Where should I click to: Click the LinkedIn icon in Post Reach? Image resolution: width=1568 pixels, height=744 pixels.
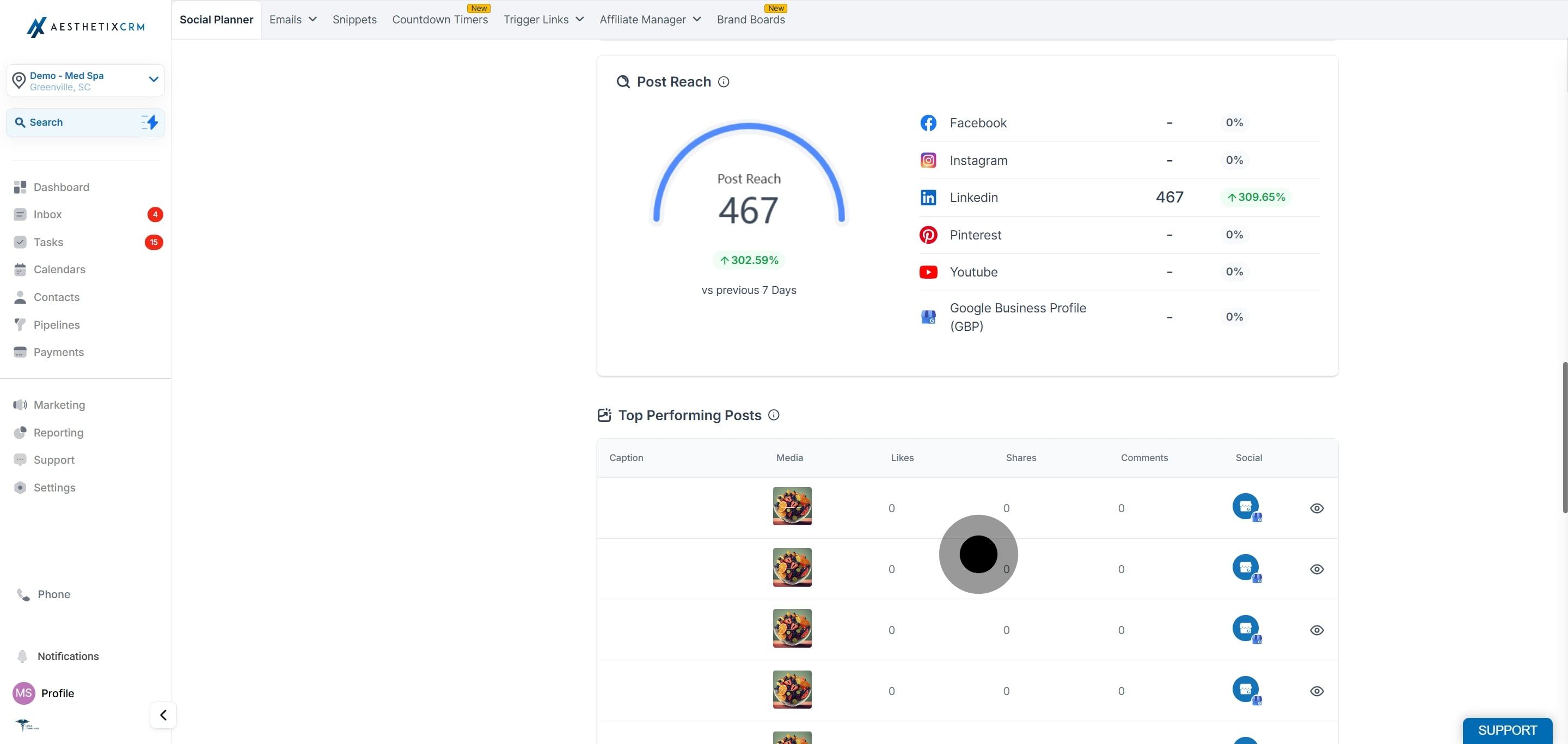(x=928, y=197)
